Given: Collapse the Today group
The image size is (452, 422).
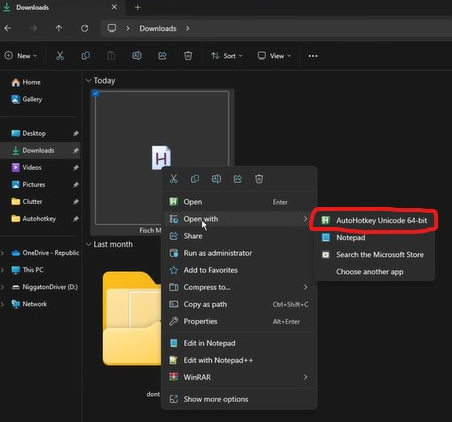Looking at the screenshot, I should coord(88,80).
